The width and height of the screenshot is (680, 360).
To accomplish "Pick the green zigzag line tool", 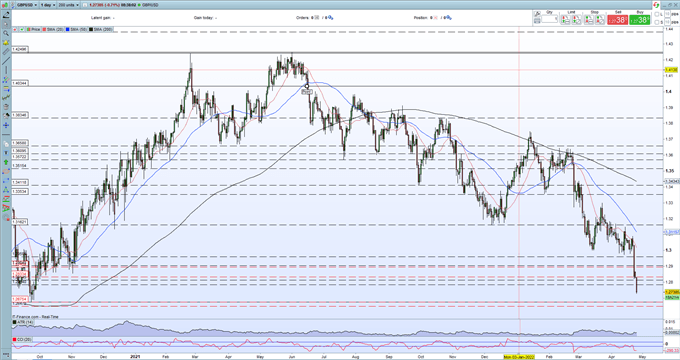I will point(6,97).
